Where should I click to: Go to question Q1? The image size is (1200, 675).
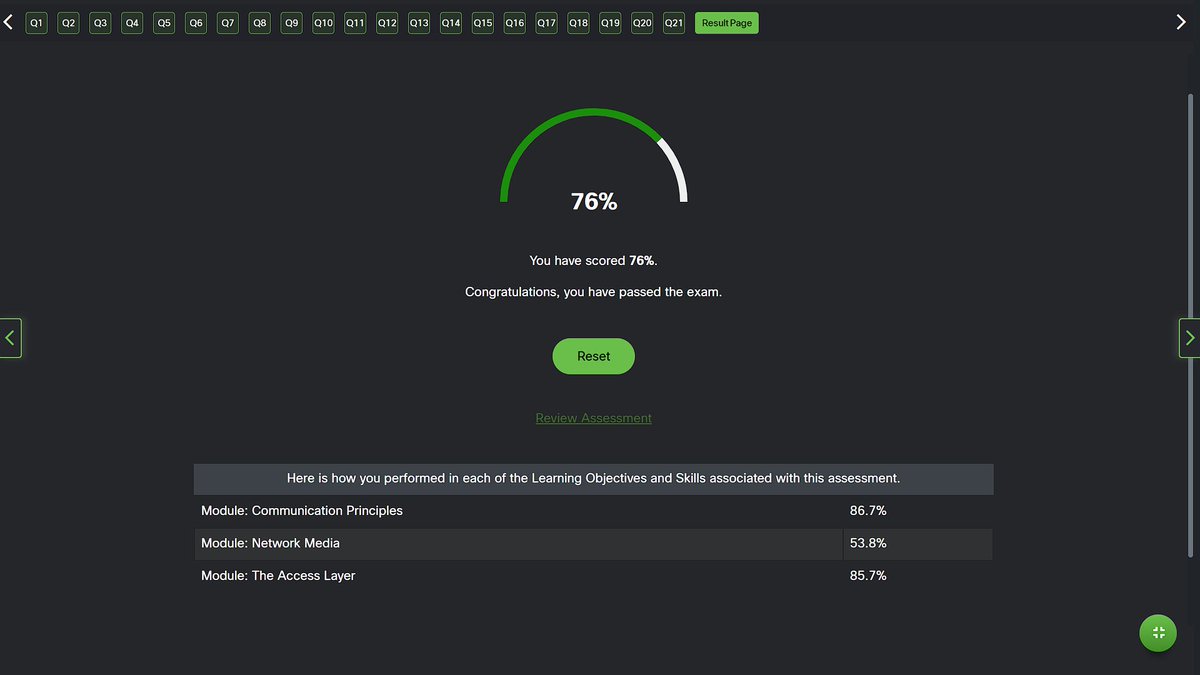[x=37, y=22]
